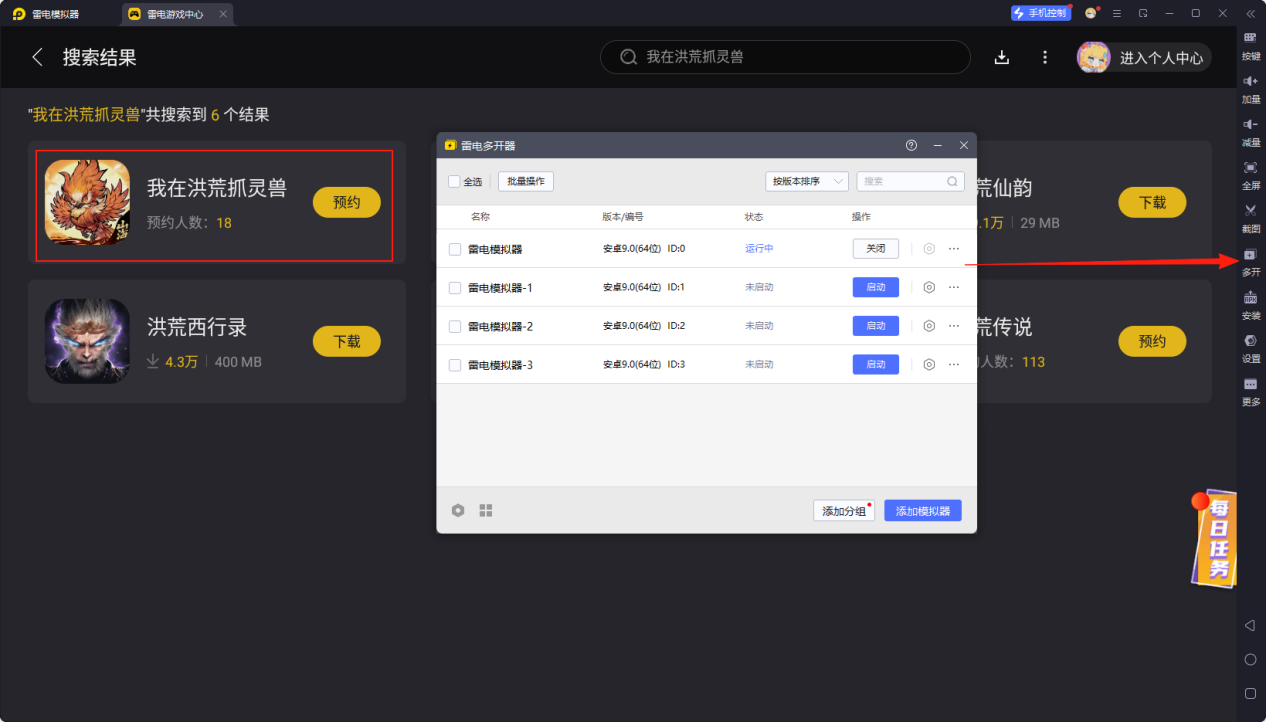Click the grid arrange icon at dialog bottom

click(486, 511)
